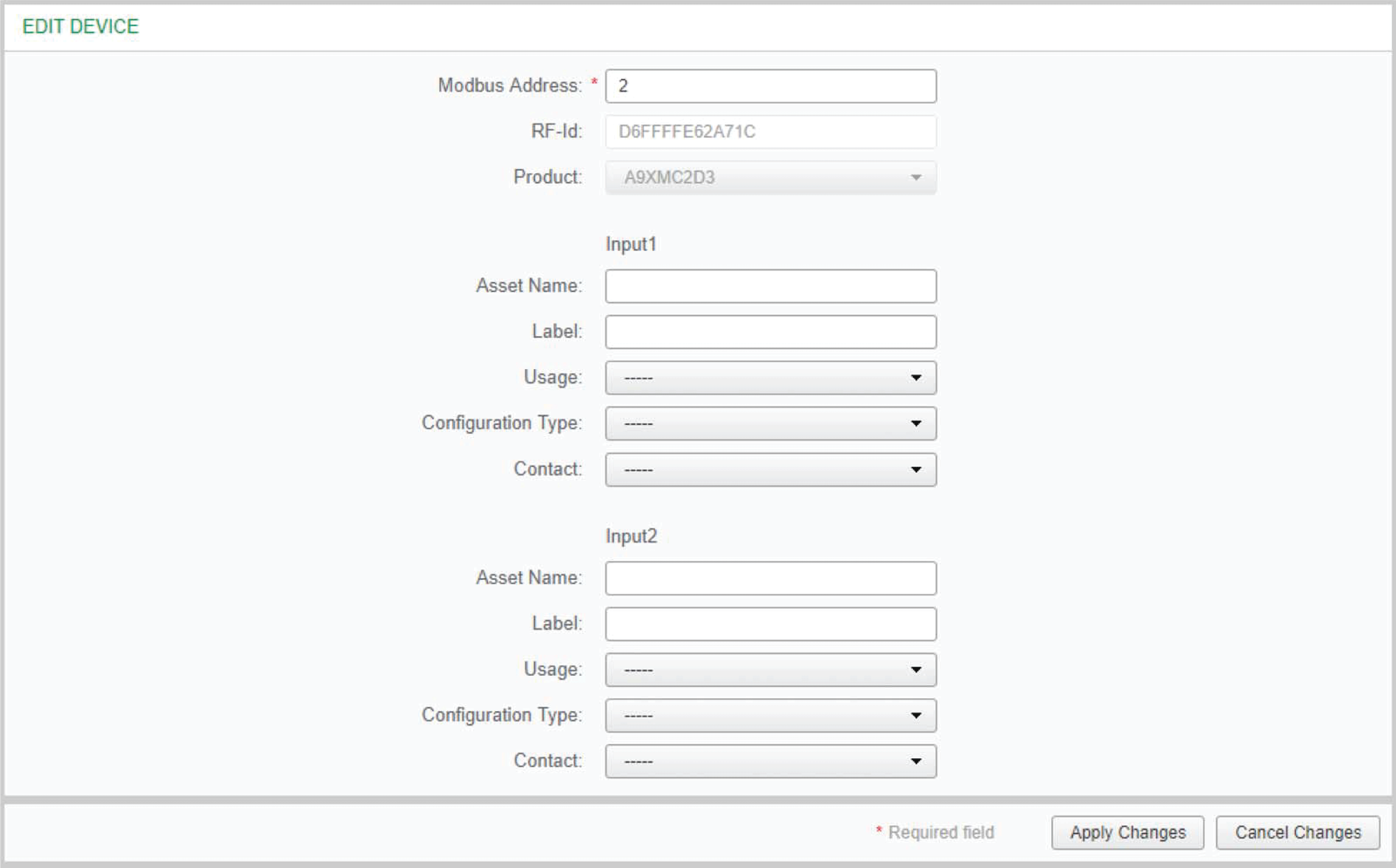The height and width of the screenshot is (868, 1396).
Task: Open the Product dropdown showing A9XMC2D3
Action: tap(770, 178)
